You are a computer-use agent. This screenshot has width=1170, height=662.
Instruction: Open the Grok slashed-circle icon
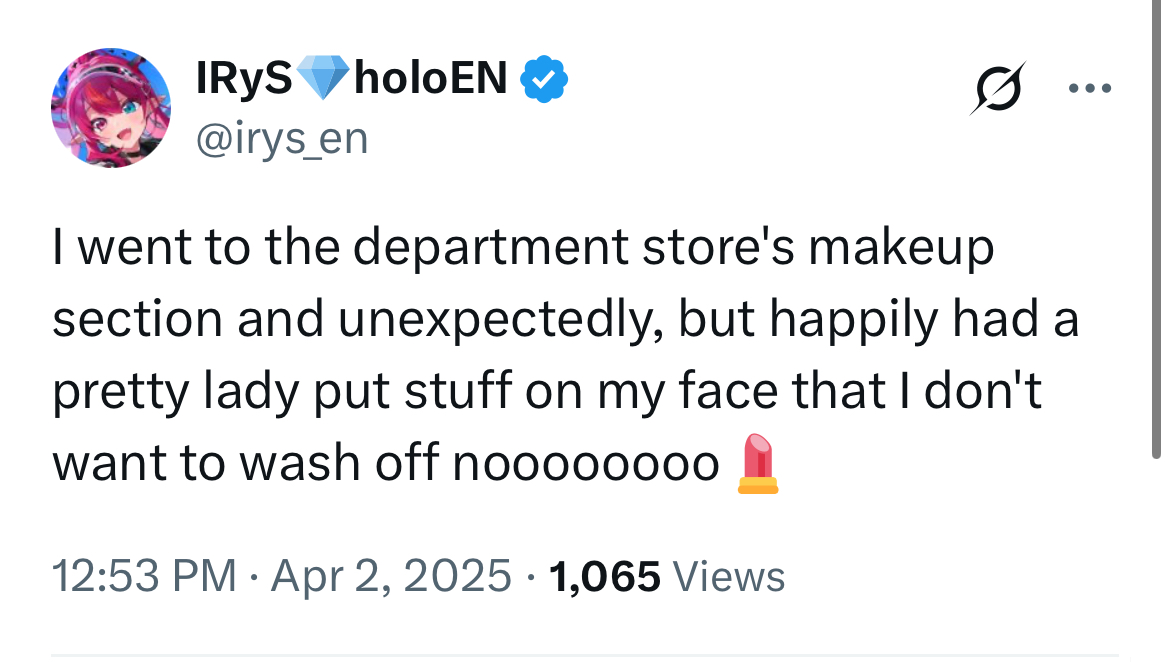pos(996,87)
